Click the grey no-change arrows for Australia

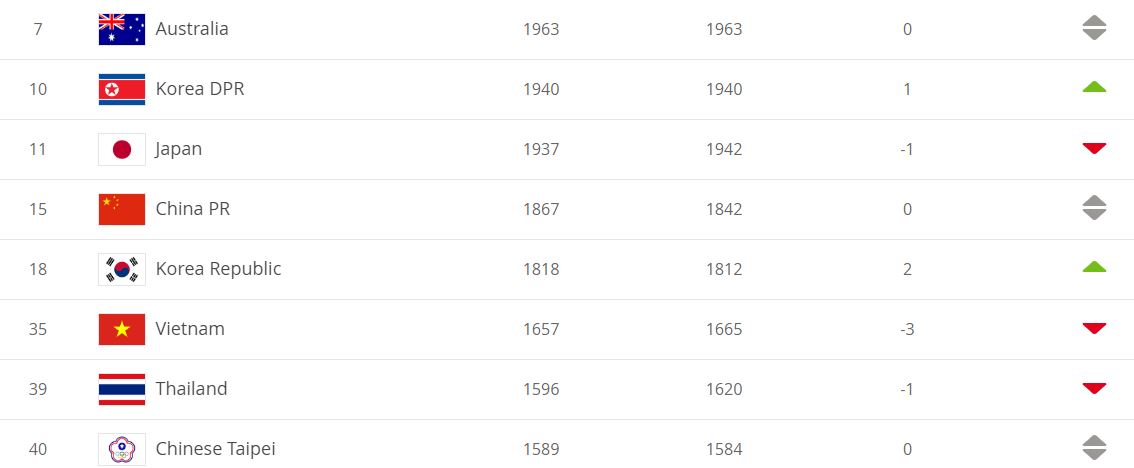click(1094, 27)
